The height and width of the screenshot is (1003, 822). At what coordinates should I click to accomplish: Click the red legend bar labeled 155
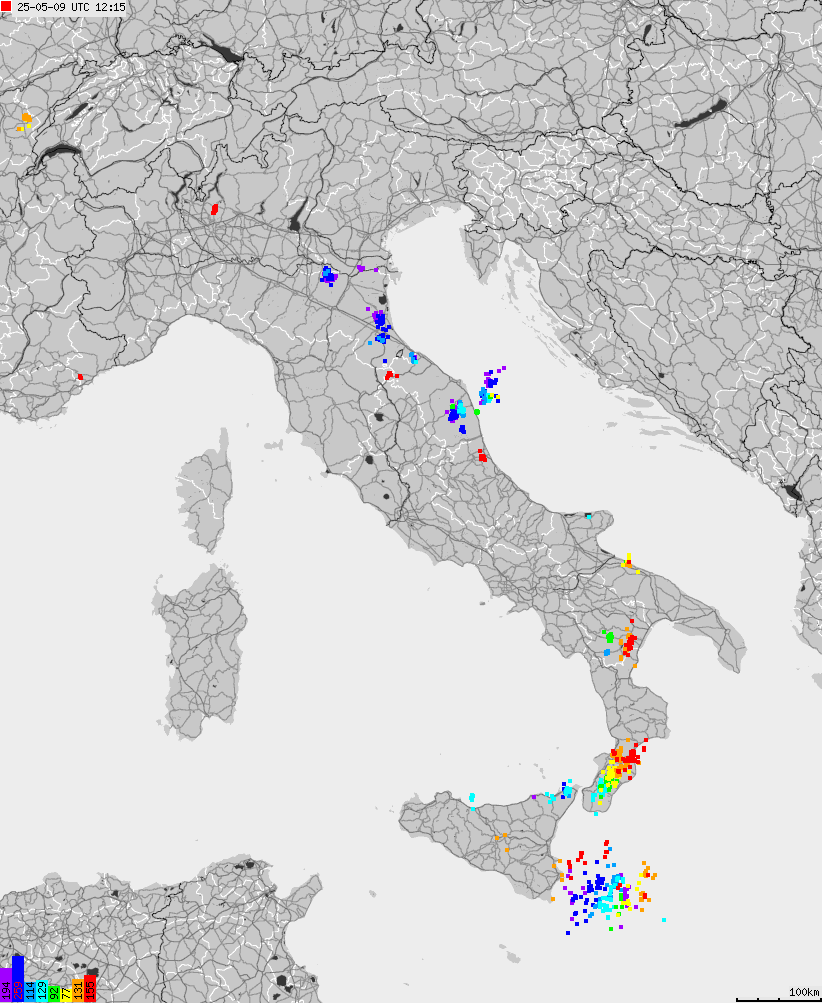pos(90,988)
